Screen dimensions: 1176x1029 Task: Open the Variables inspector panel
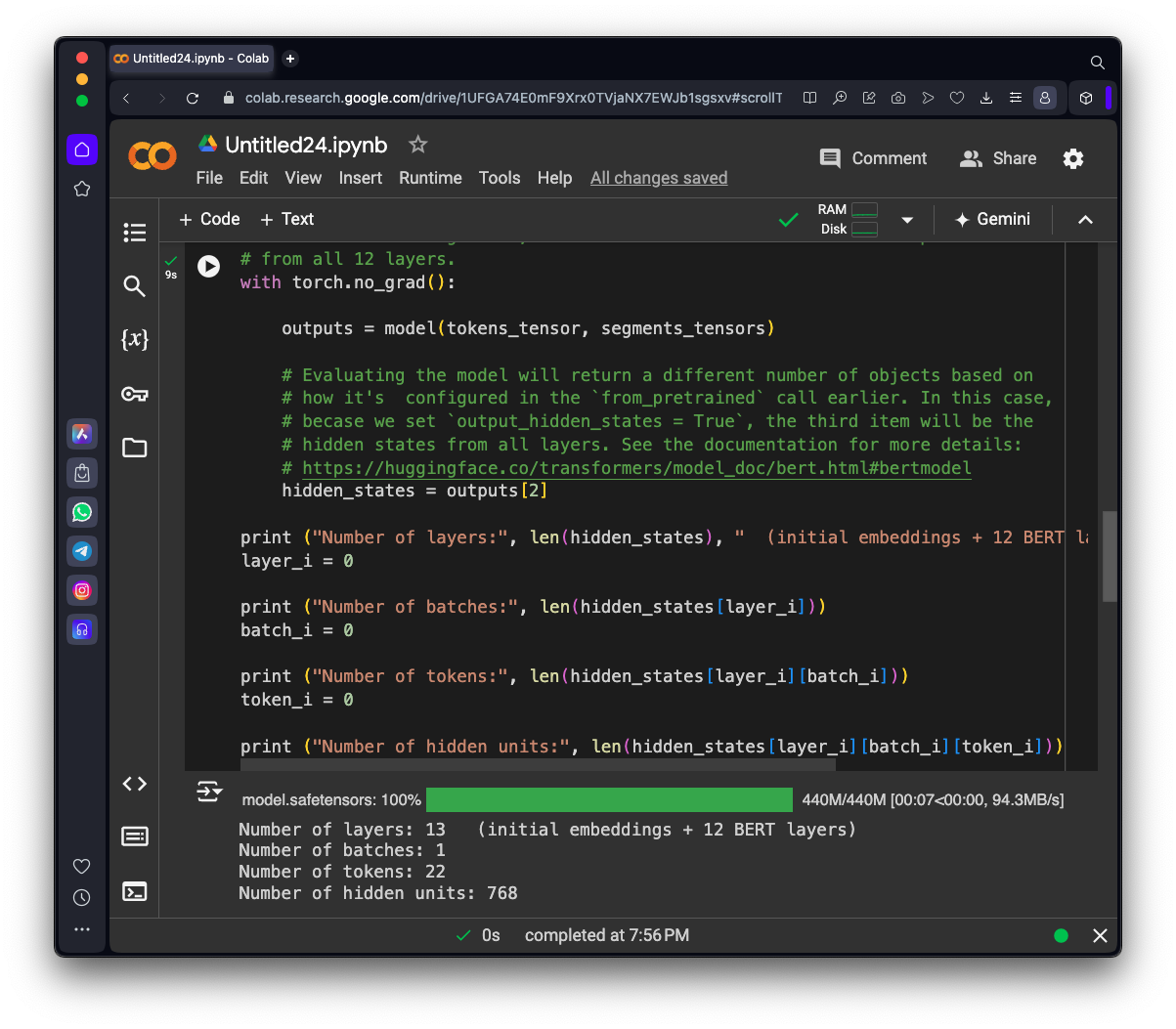click(135, 340)
